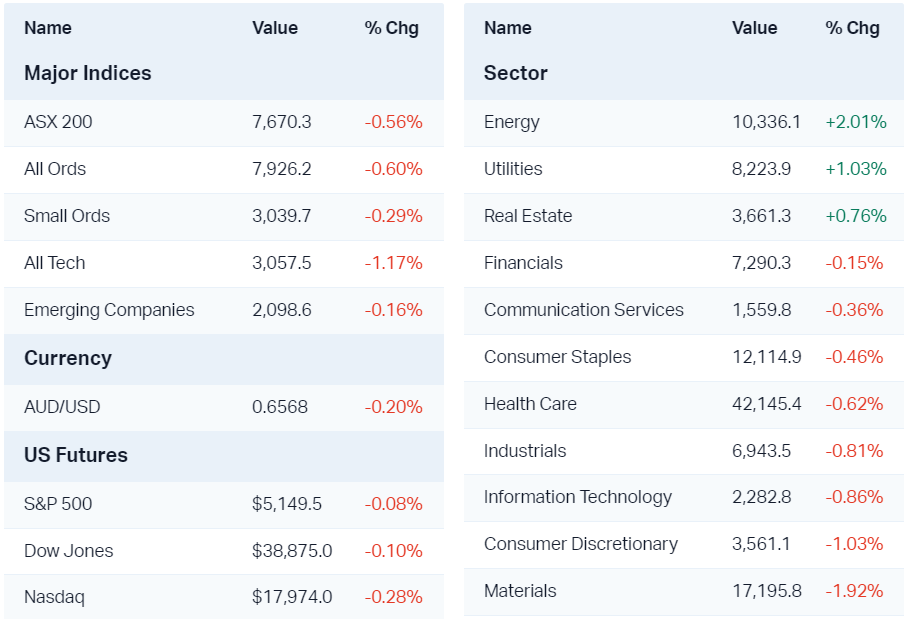The height and width of the screenshot is (619, 909).
Task: Click the Health Care sector
Action: tap(531, 404)
